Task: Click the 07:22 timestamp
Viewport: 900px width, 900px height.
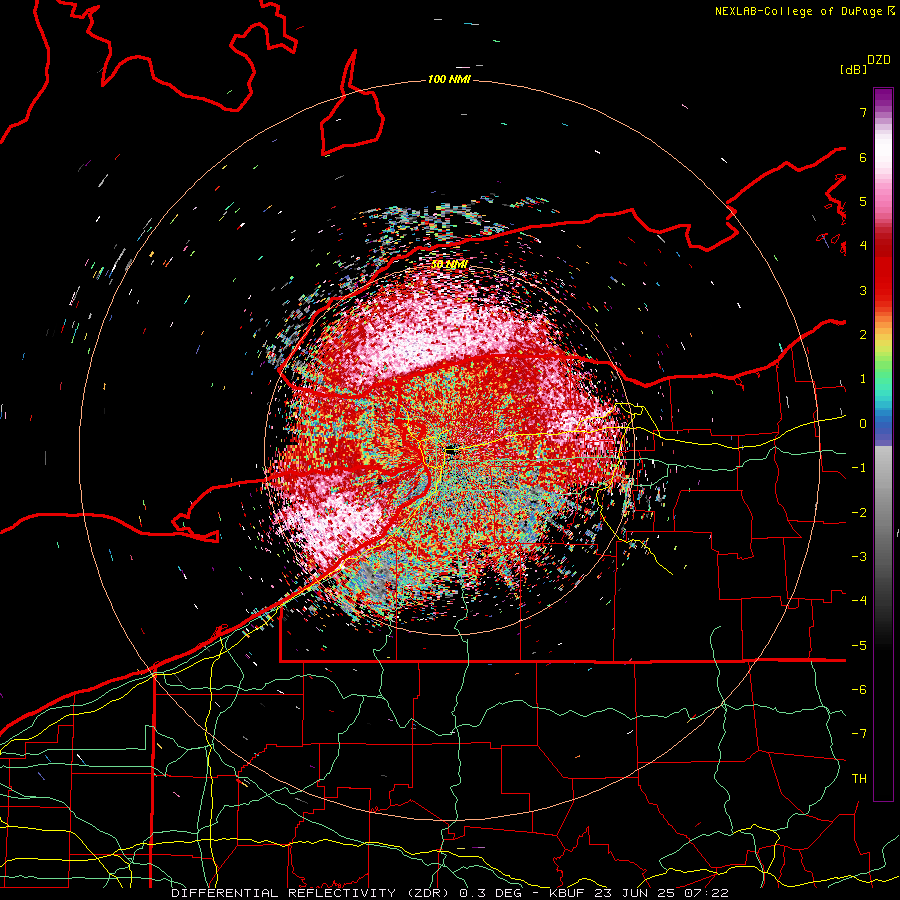Action: click(x=707, y=893)
